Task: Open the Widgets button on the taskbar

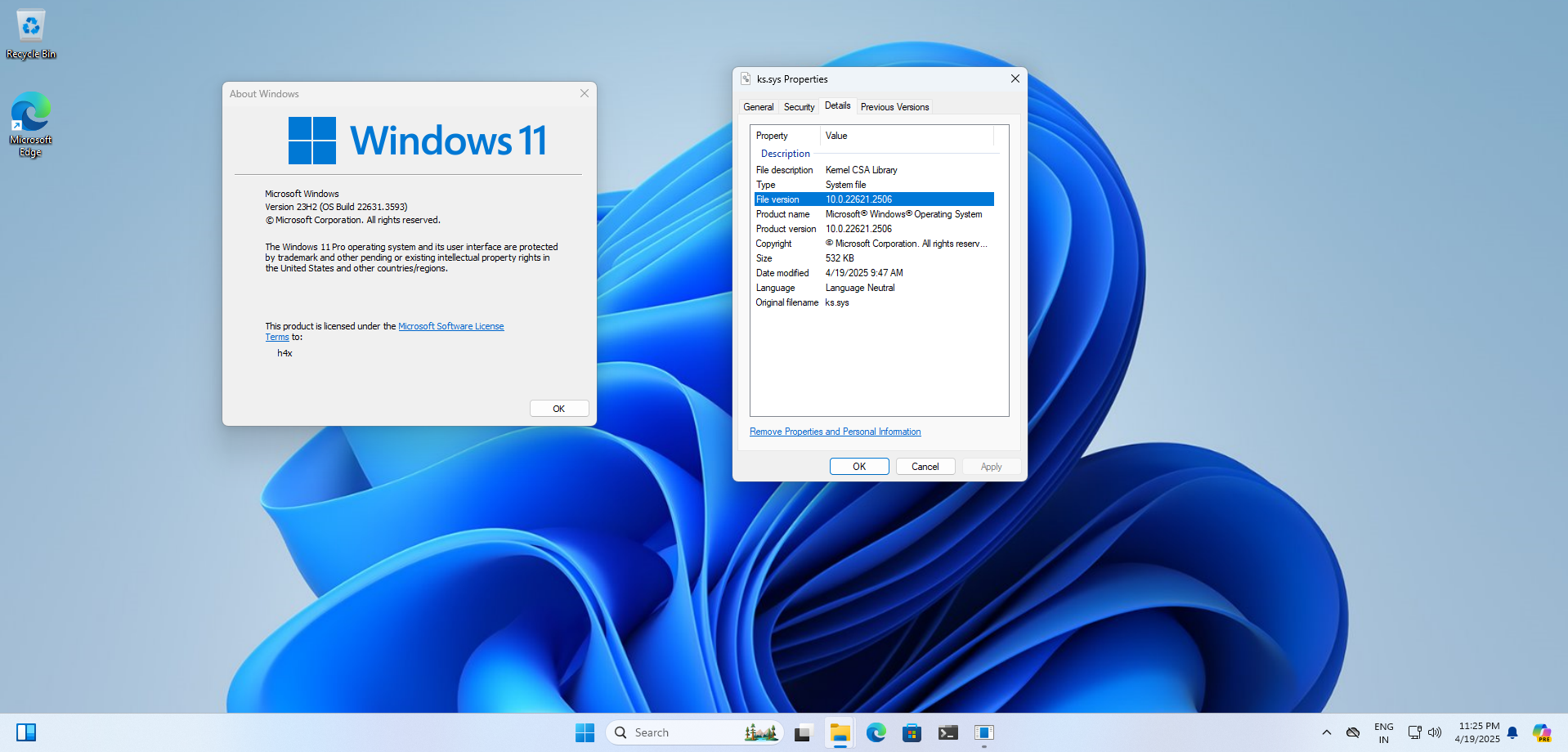Action: pyautogui.click(x=26, y=732)
